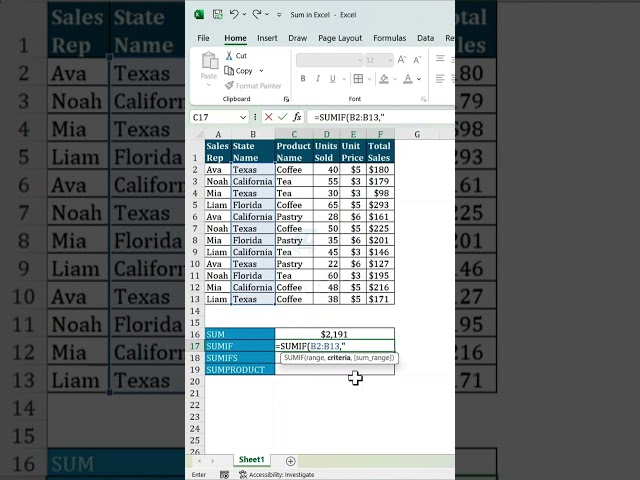Expand underline style dropdown arrow
The height and width of the screenshot is (480, 640).
(x=344, y=79)
